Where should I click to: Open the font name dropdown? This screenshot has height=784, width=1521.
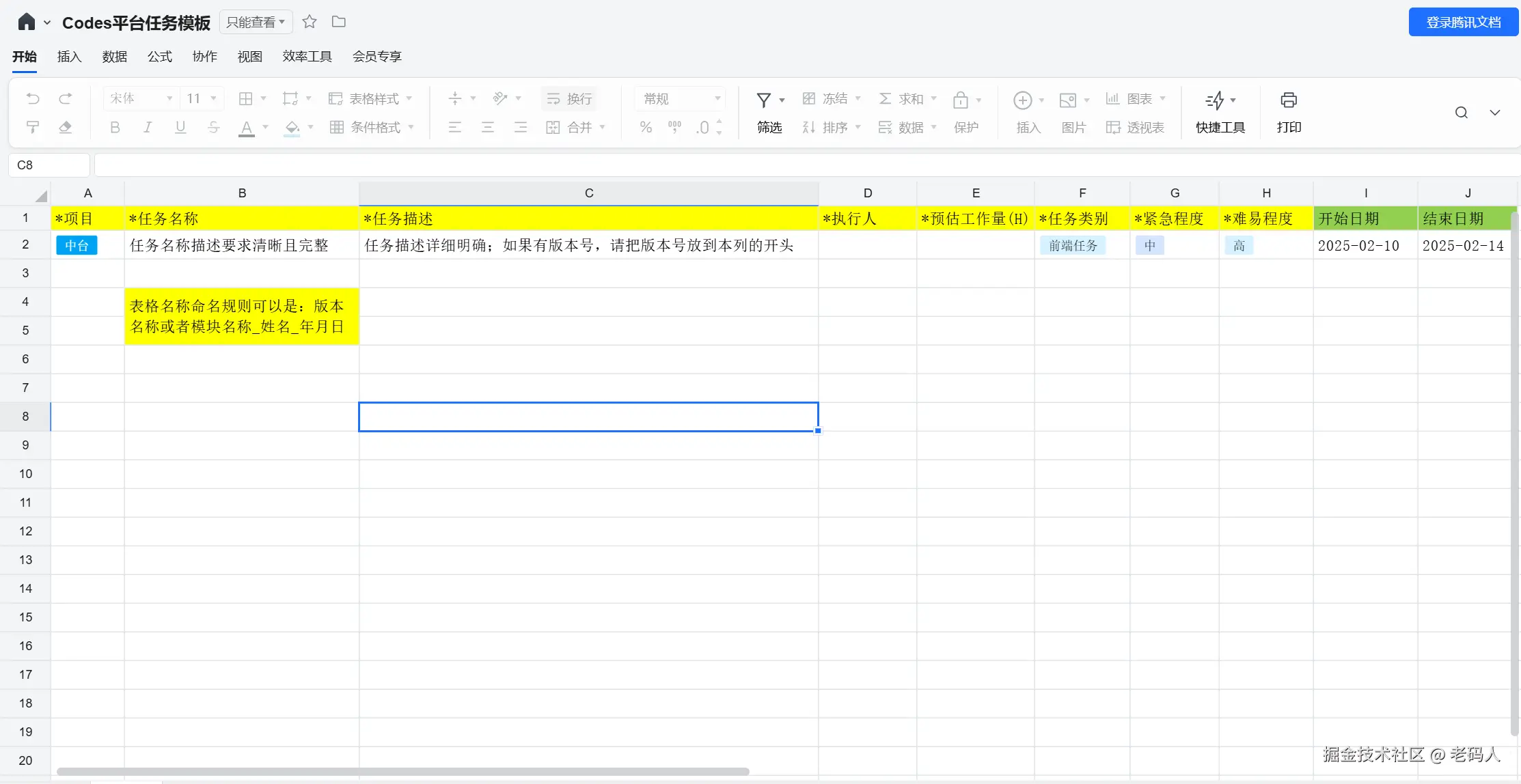point(141,99)
